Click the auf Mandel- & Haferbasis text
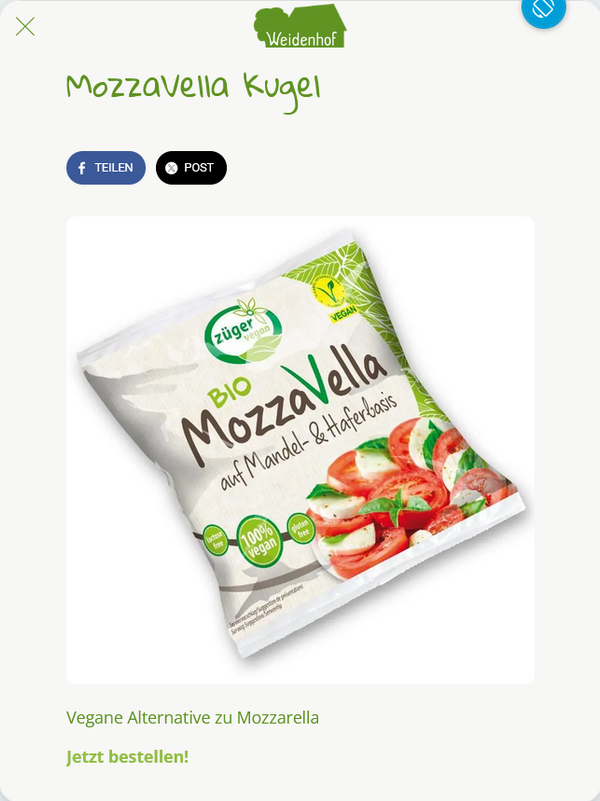 (309, 442)
